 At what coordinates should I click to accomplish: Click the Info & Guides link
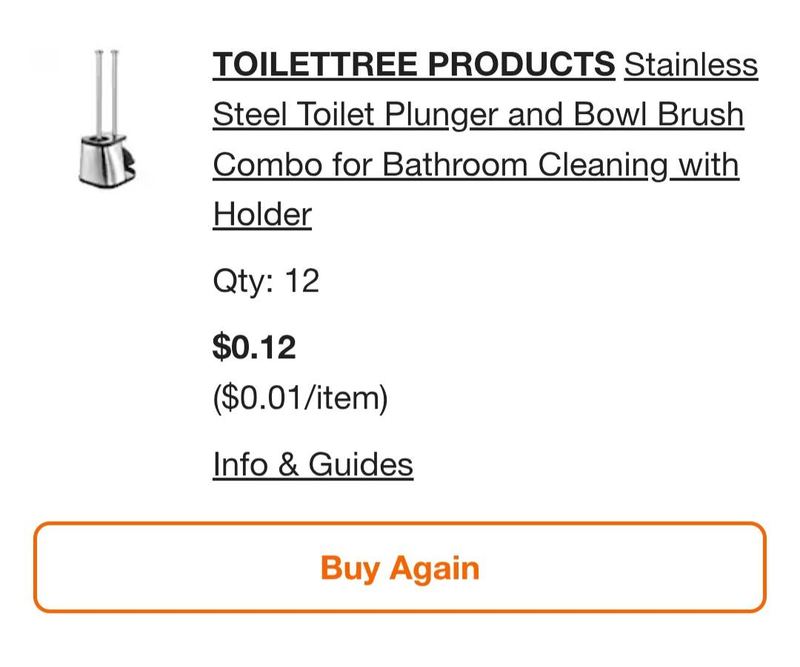(313, 464)
